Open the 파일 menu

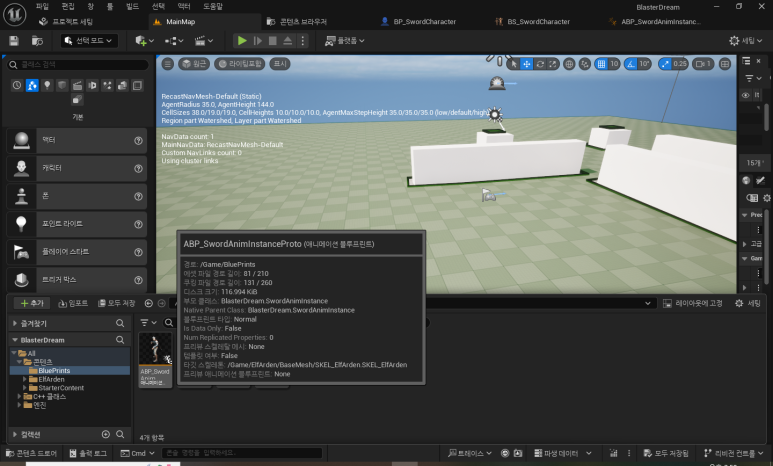(x=42, y=6)
